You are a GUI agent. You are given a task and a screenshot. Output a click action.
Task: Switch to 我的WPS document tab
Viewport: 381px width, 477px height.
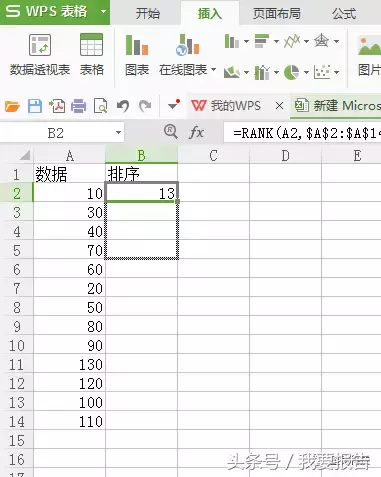226,106
